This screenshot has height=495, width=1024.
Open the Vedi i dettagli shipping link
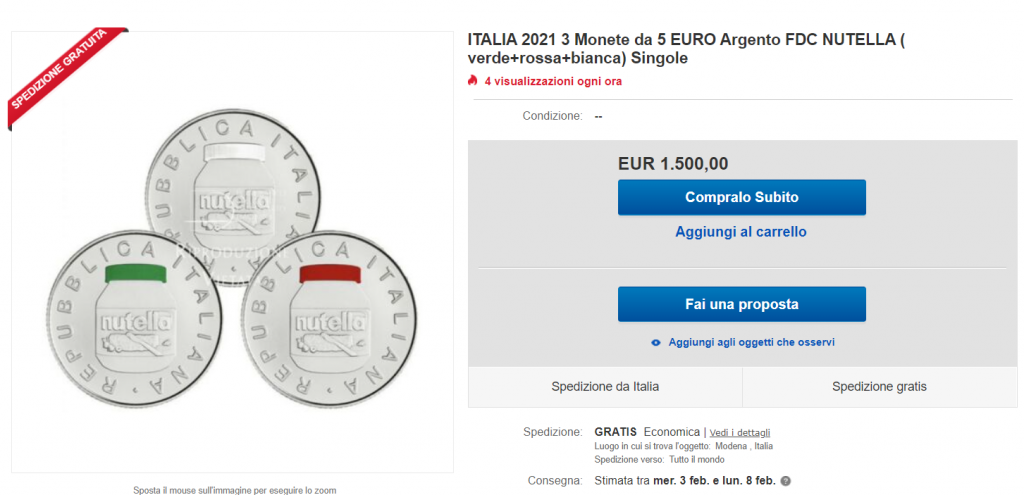(x=743, y=432)
